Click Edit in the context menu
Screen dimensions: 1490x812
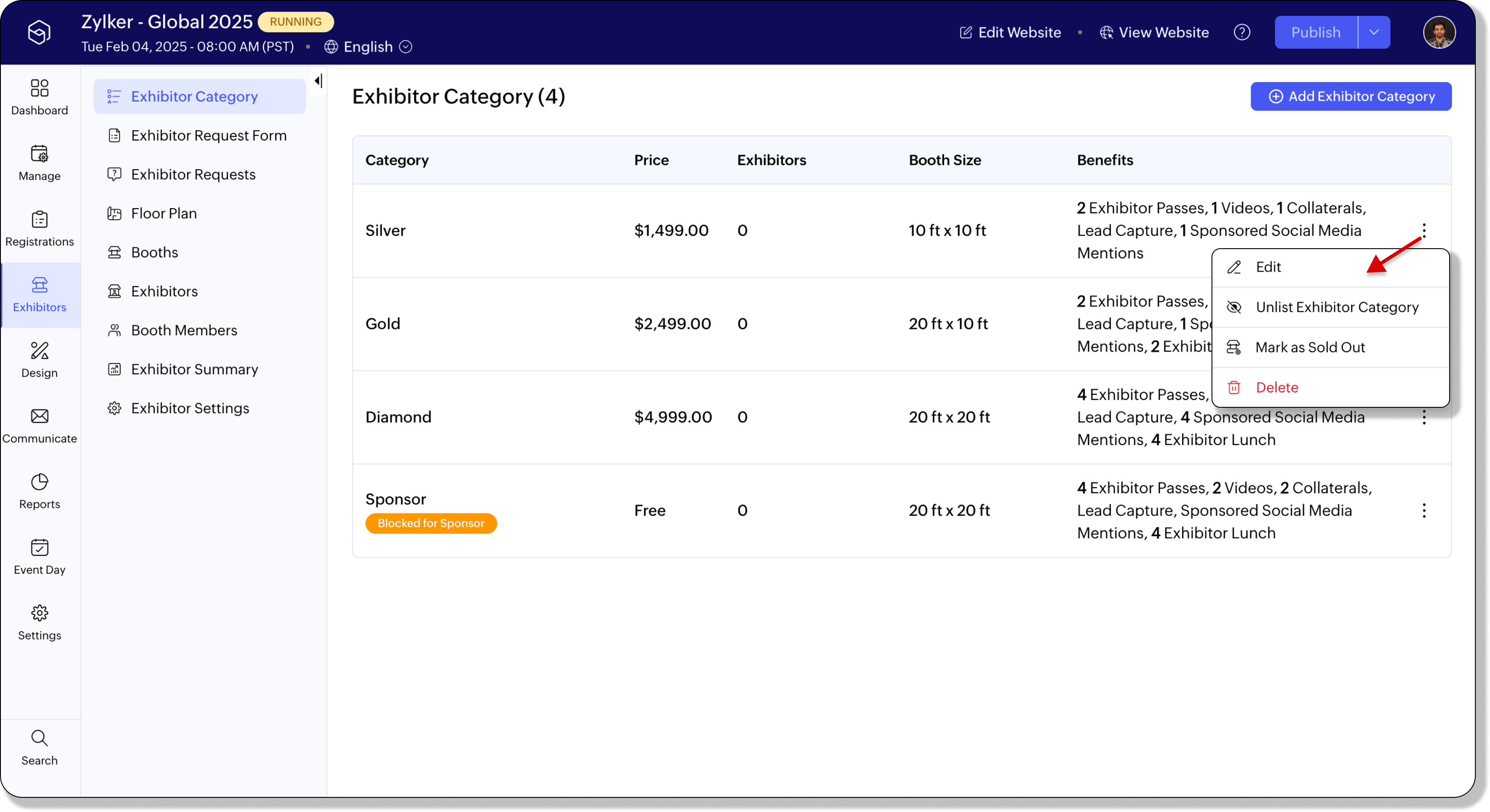[1268, 267]
